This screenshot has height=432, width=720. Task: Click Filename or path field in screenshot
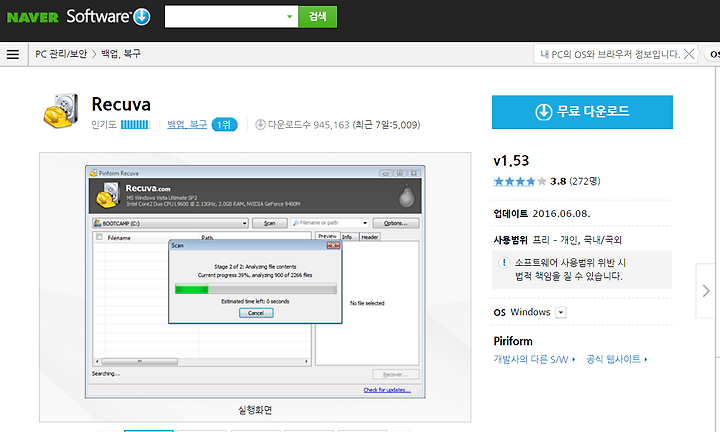pyautogui.click(x=330, y=223)
